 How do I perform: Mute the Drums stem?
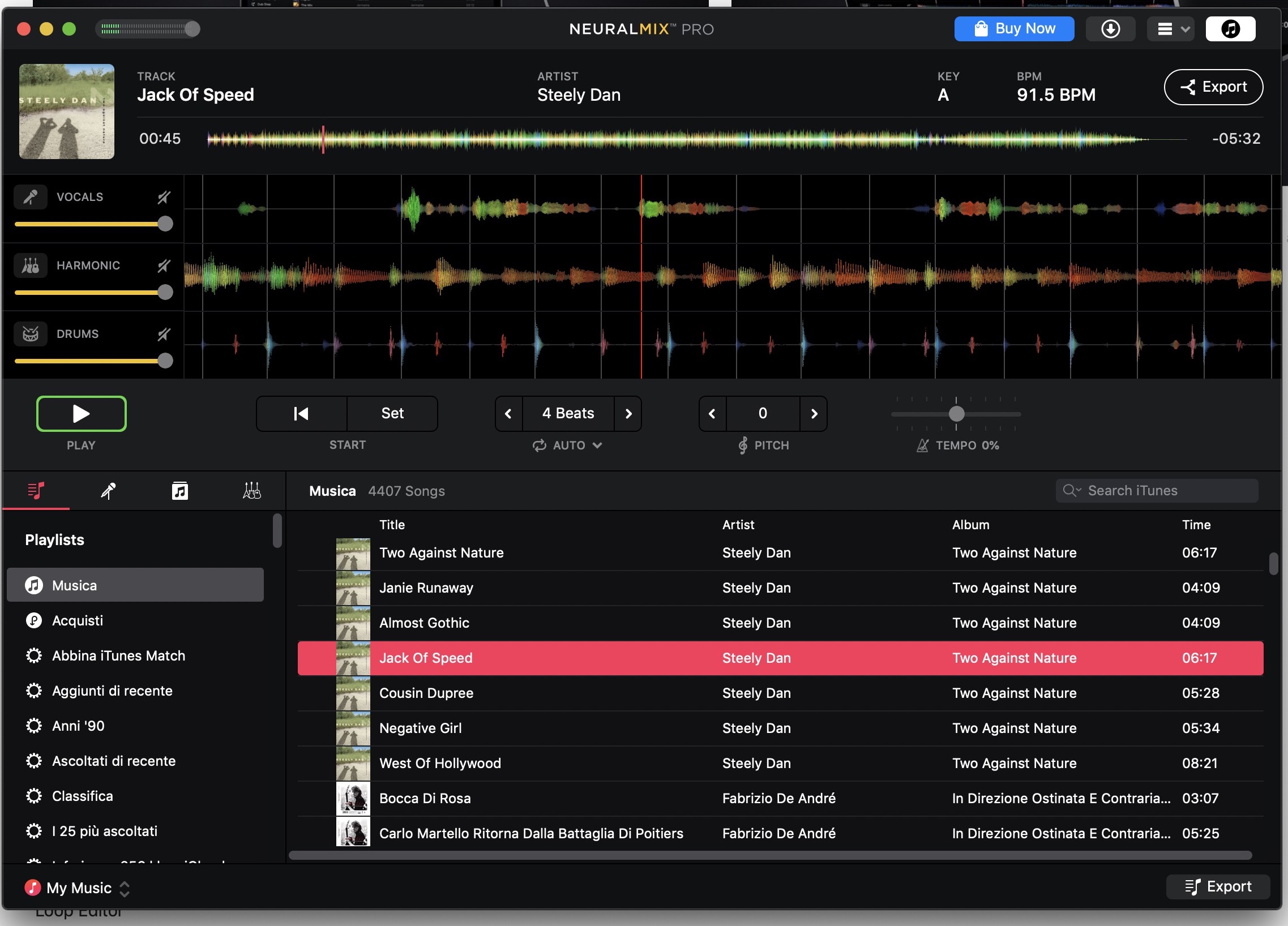point(164,334)
